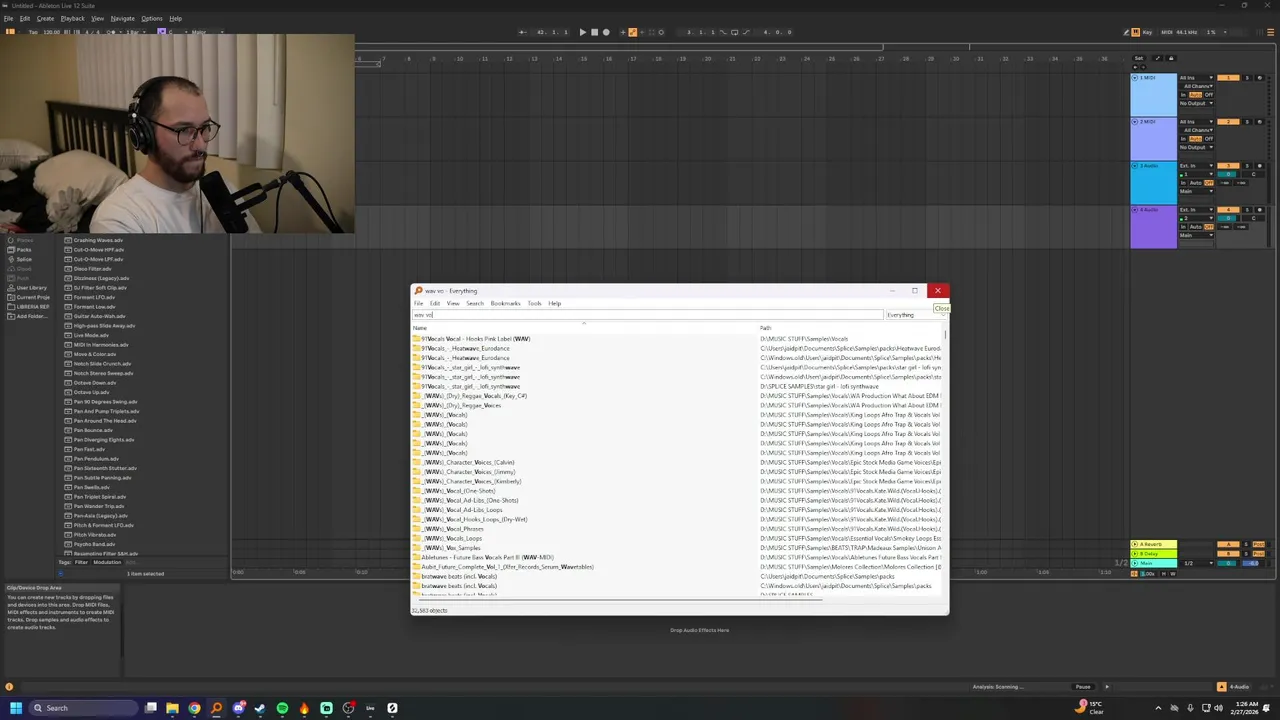
Task: Open the Playback menu in Ableton
Action: (x=72, y=18)
